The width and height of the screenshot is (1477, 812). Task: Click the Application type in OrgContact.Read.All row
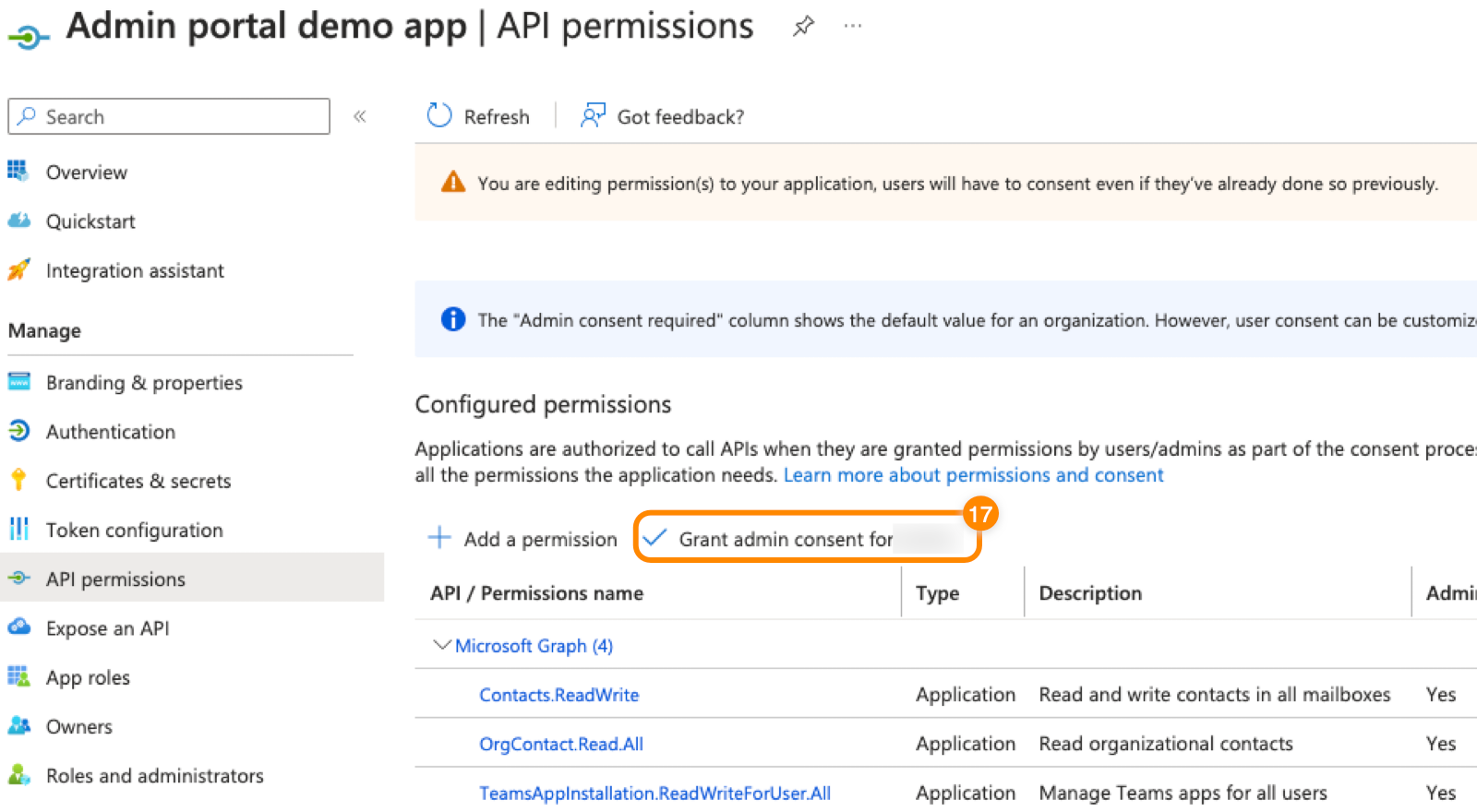pyautogui.click(x=966, y=744)
